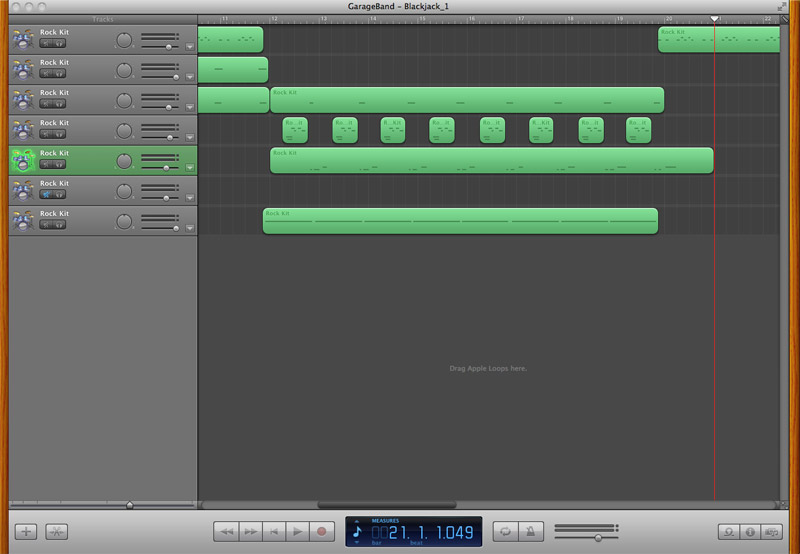800x554 pixels.
Task: Solo the first Rock Kit track with headphones
Action: (x=59, y=43)
